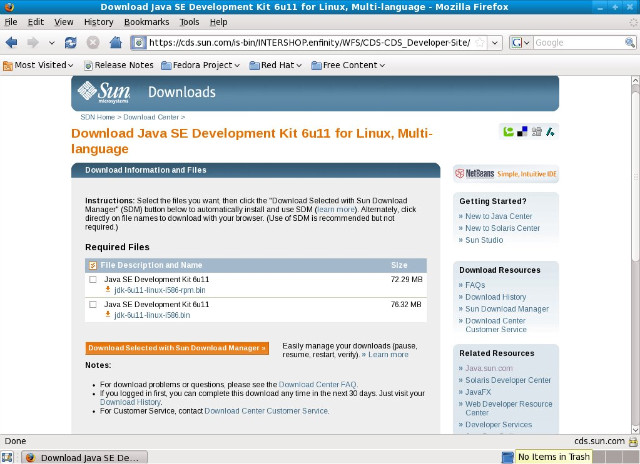Open Release Notes bookmark
Viewport: 640px width, 464px height.
[119, 65]
